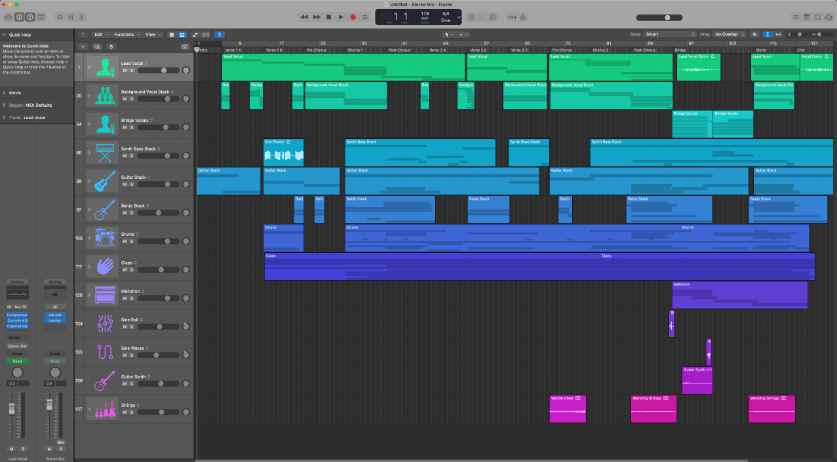Open the Compressor plugin slot on channel strip

(17, 315)
